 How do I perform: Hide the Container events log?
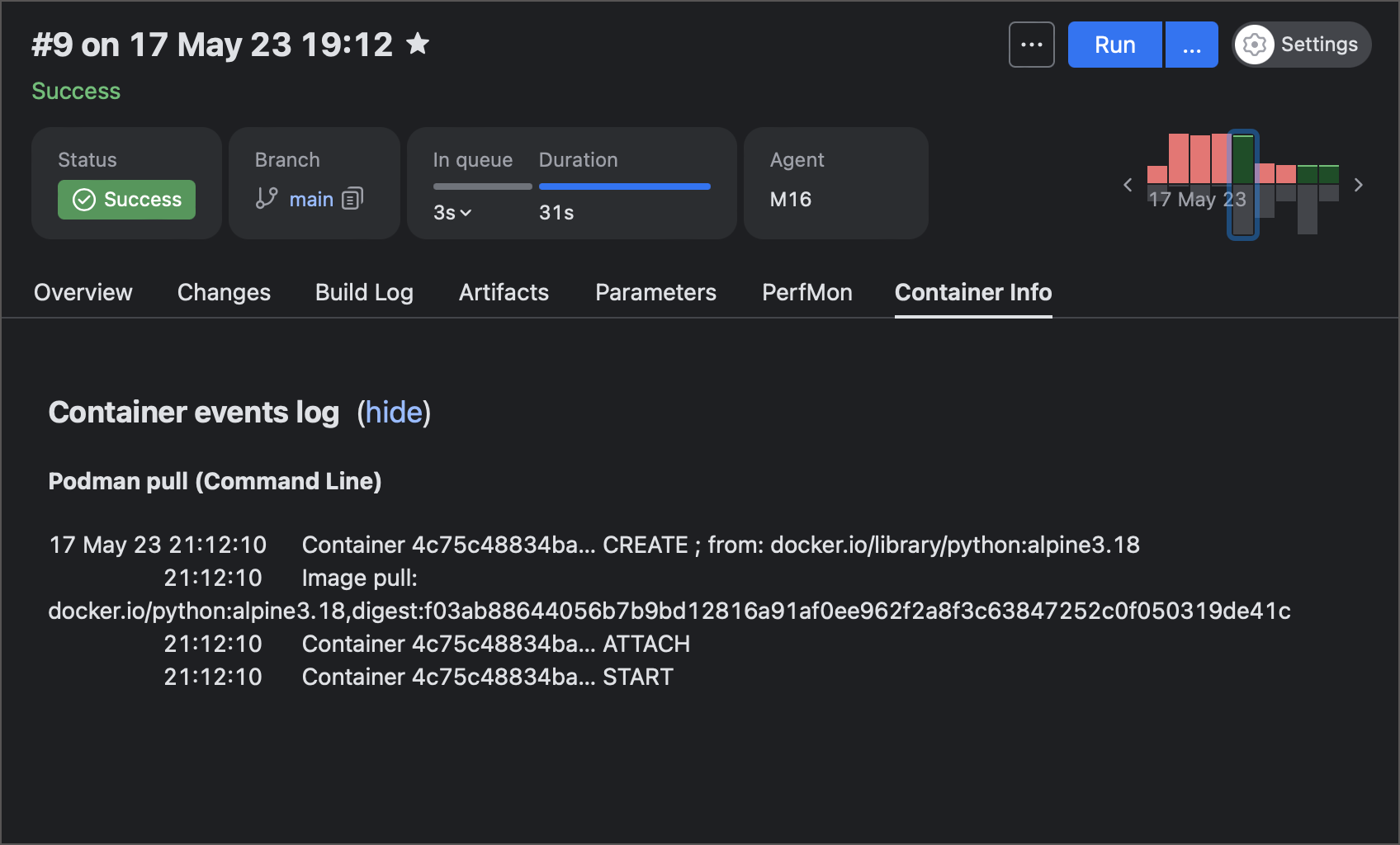point(394,413)
